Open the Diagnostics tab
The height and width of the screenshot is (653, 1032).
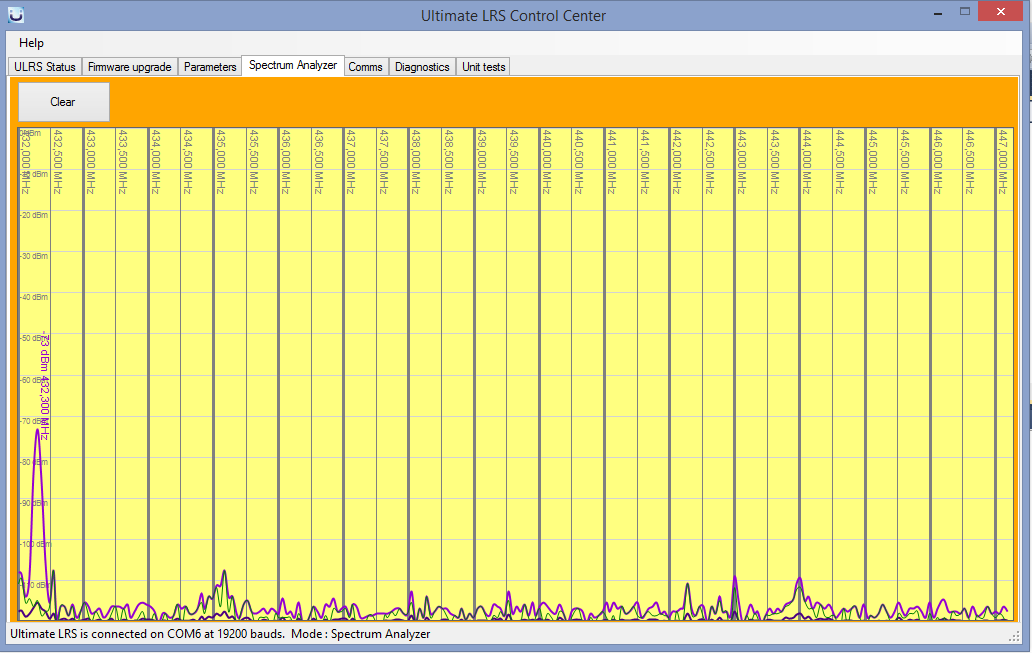pyautogui.click(x=422, y=66)
